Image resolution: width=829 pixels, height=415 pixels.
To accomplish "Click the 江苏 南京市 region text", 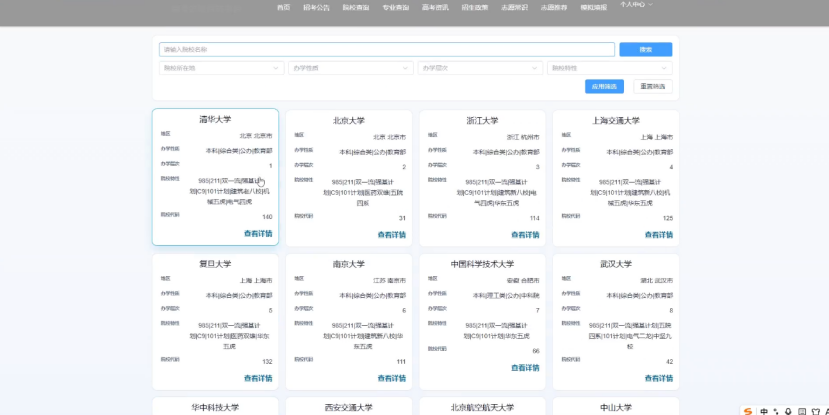I will click(390, 280).
